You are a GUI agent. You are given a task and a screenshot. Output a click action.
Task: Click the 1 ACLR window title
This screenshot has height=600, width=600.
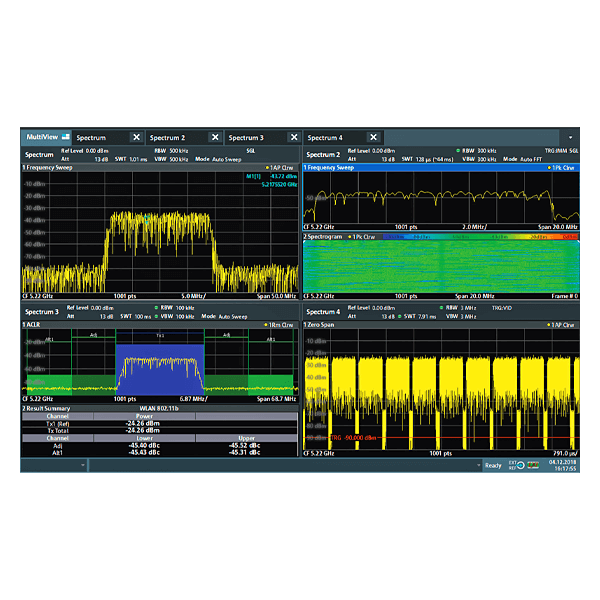[31, 325]
